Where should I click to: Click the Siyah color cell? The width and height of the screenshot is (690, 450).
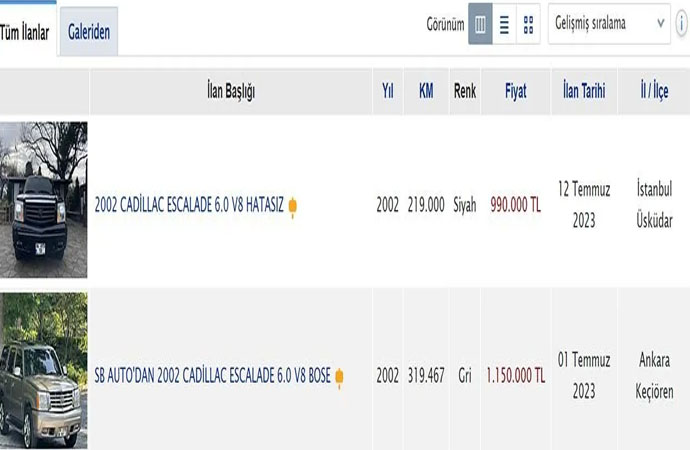(x=465, y=205)
